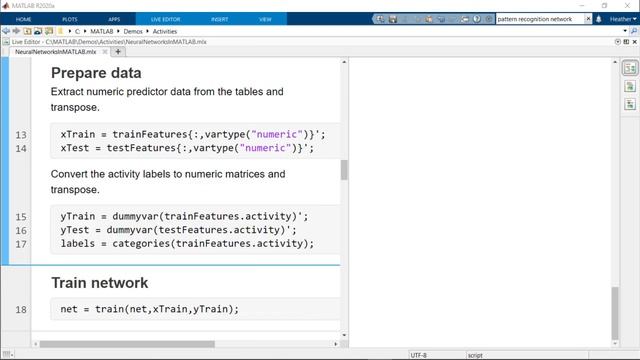The image size is (640, 360).
Task: Select hide code view icon
Action: coord(630,104)
